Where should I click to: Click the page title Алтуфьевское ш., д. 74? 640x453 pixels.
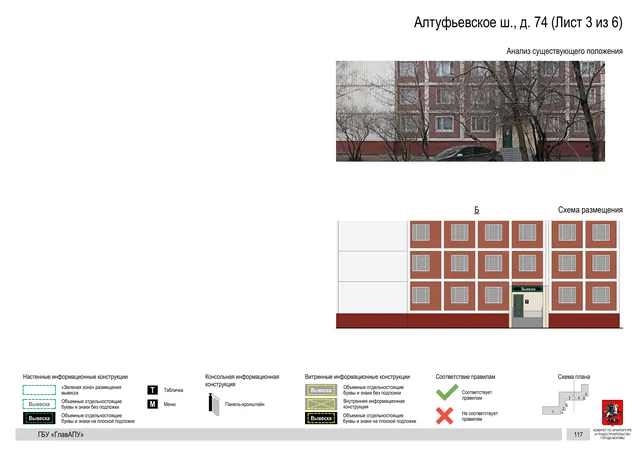tap(518, 22)
